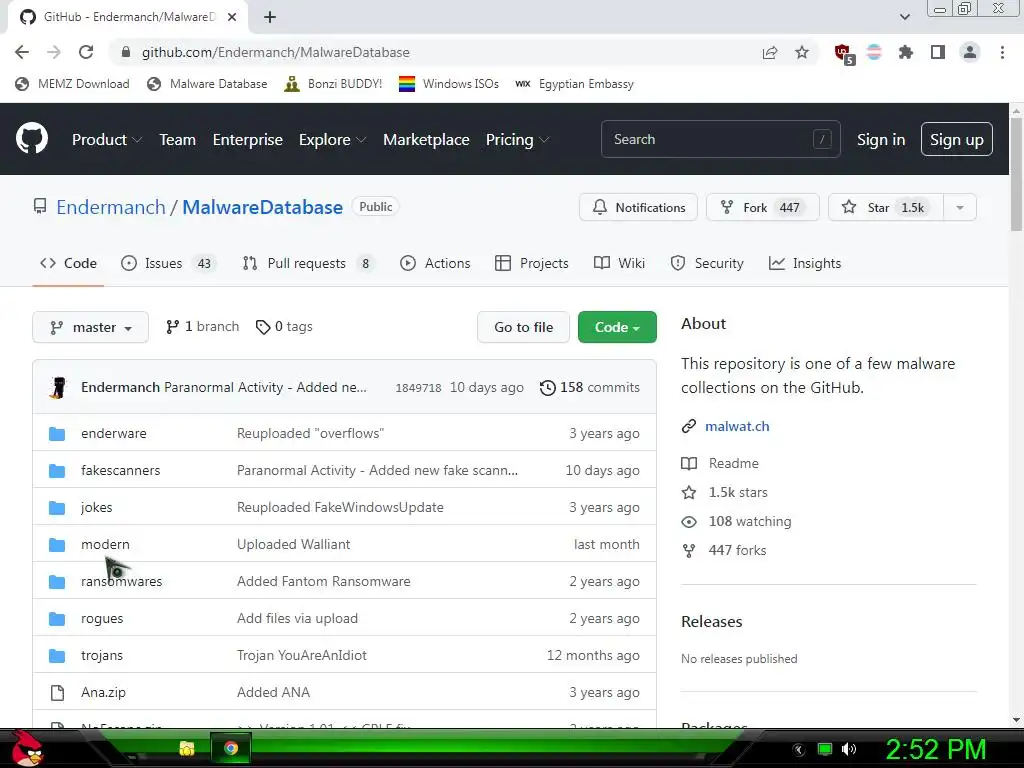Switch to the Pull requests tab
Screen dimensions: 1024x768
pyautogui.click(x=308, y=263)
